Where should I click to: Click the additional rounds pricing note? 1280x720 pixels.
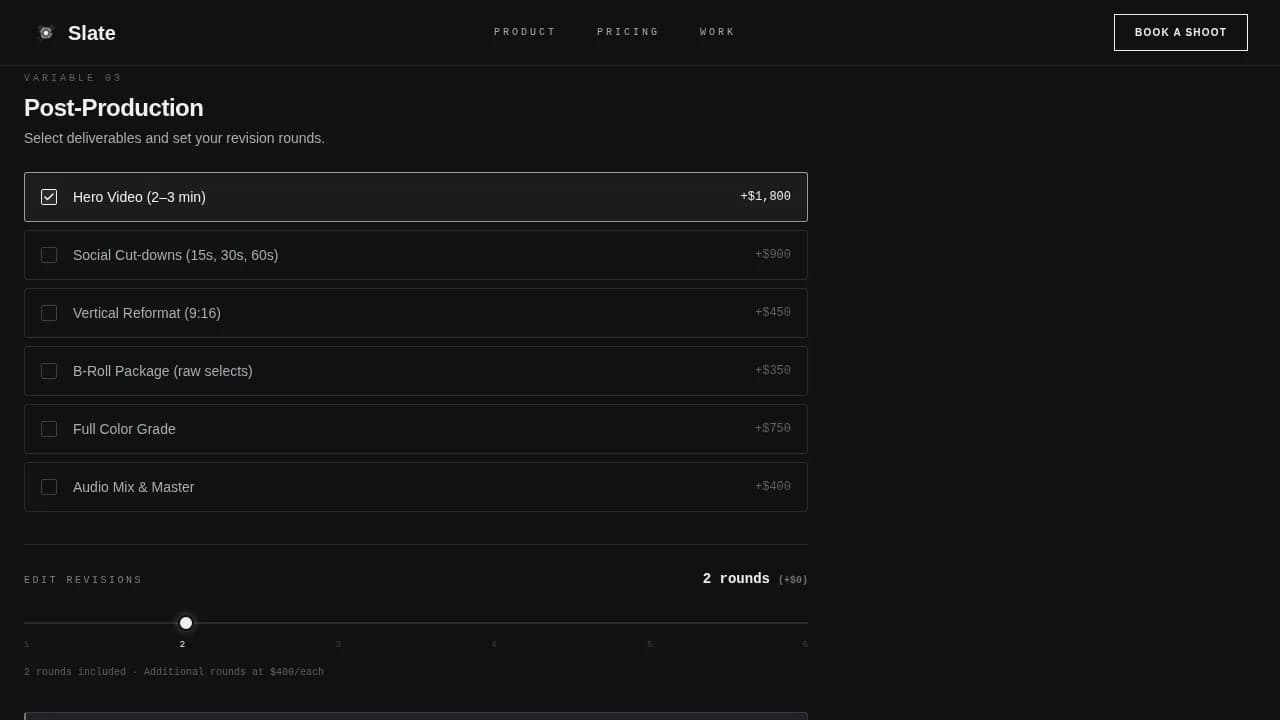click(x=174, y=671)
